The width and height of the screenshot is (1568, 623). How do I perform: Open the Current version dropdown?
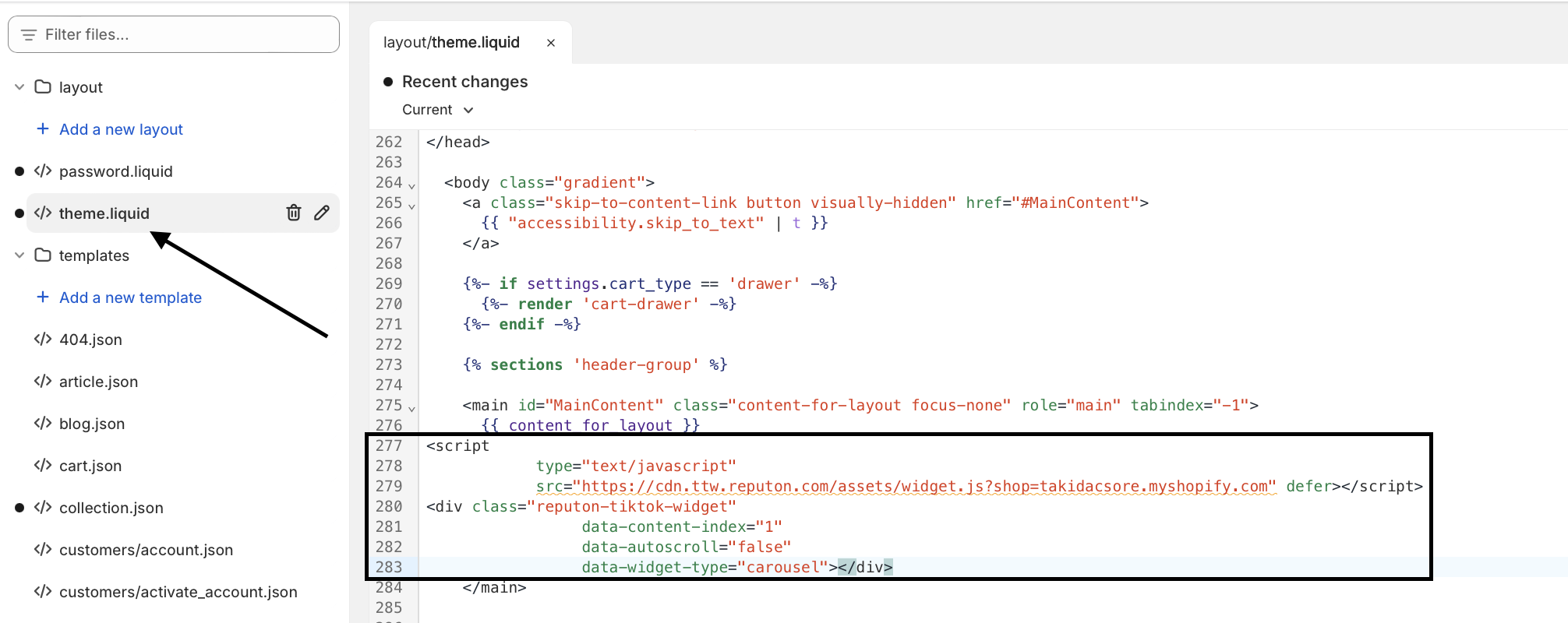click(x=437, y=110)
